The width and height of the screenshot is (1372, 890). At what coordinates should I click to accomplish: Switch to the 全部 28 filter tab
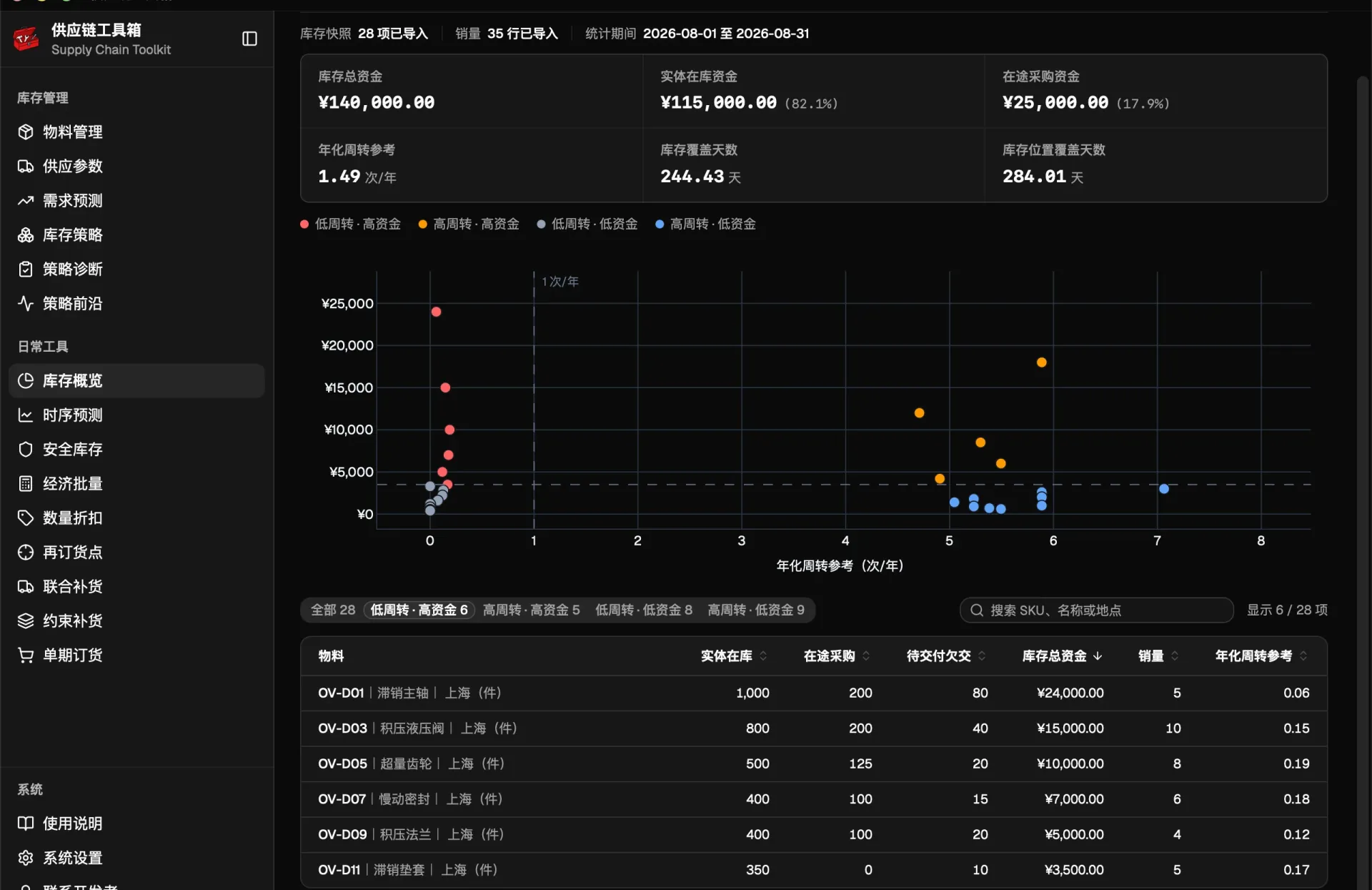333,610
